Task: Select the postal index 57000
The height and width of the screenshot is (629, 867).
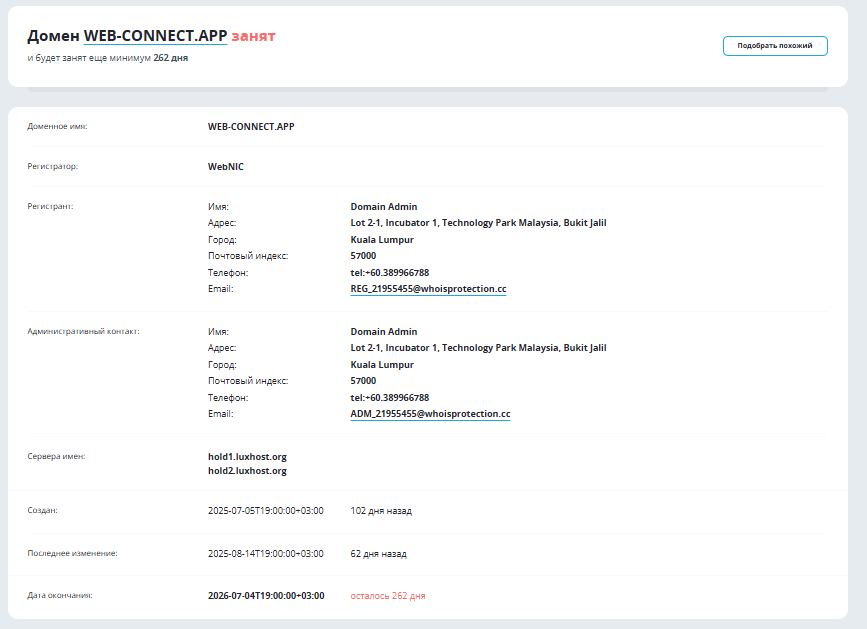Action: [x=362, y=256]
